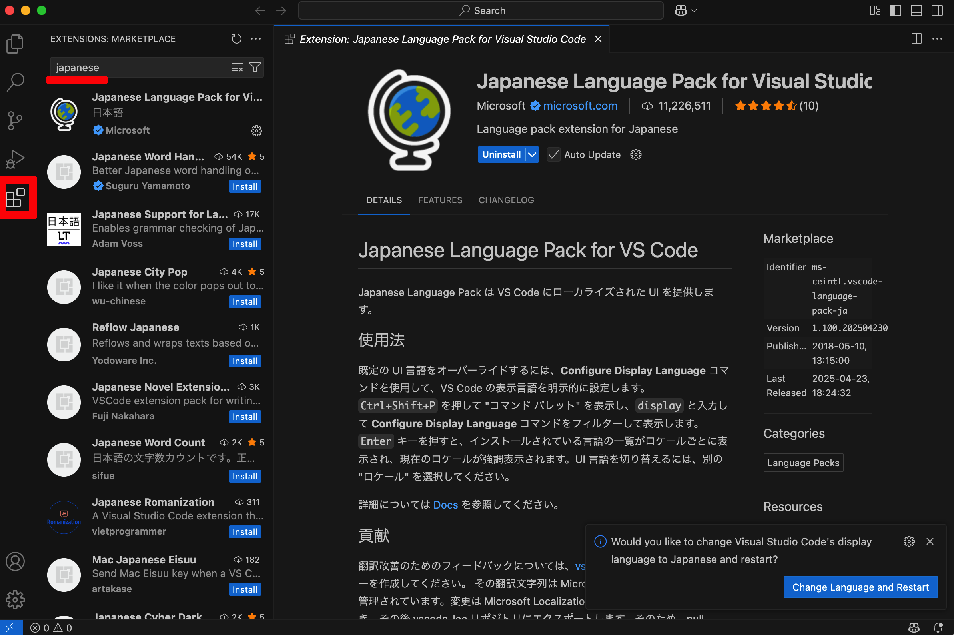Toggle primary side bar visibility
The height and width of the screenshot is (635, 954).
(896, 10)
